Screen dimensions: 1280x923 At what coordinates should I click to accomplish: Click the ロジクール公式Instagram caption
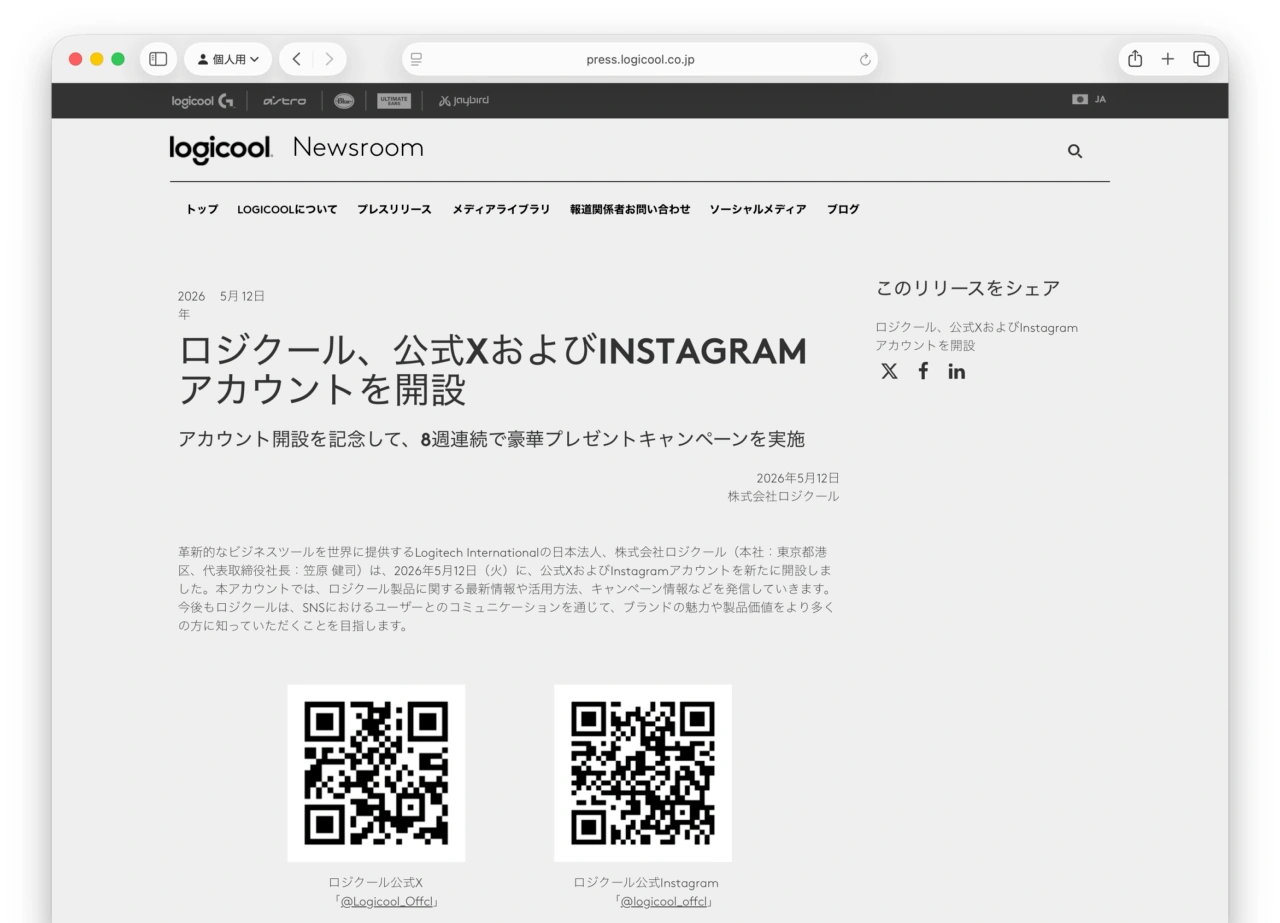pyautogui.click(x=646, y=883)
